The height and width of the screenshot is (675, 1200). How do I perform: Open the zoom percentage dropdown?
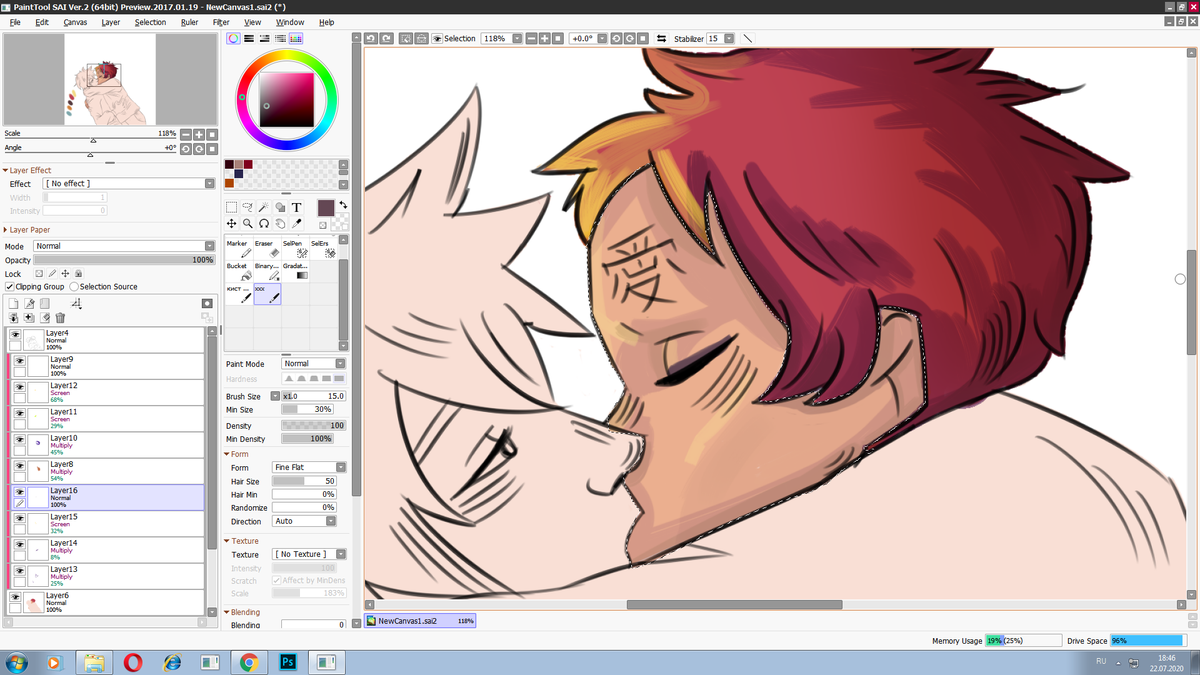click(x=517, y=38)
